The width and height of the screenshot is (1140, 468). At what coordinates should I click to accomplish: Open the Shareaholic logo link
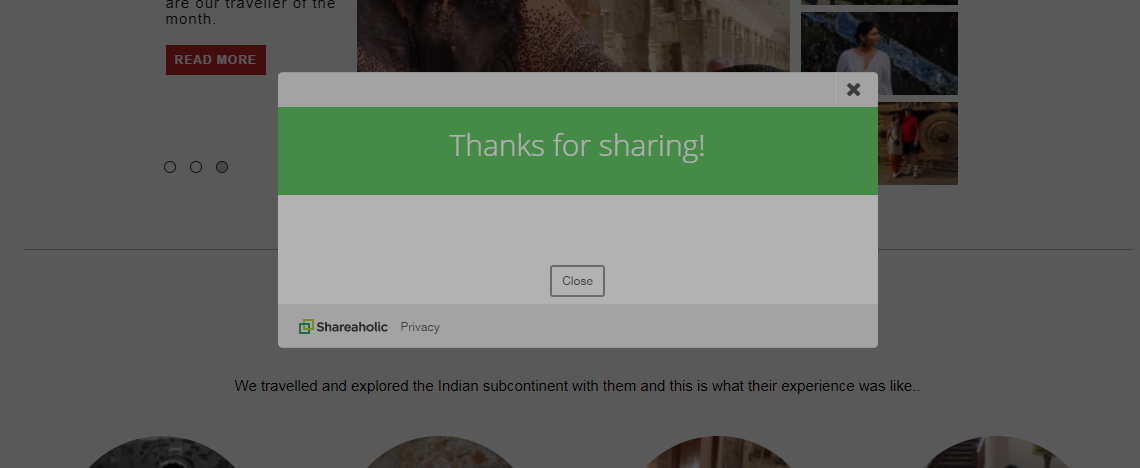tap(343, 327)
